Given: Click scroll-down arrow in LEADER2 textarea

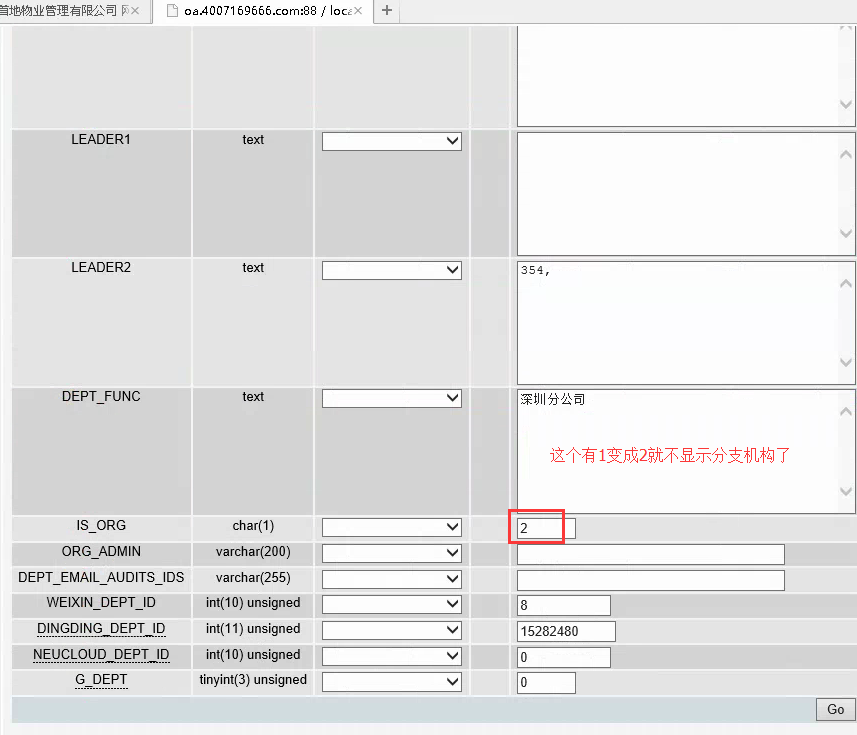Looking at the screenshot, I should [846, 362].
